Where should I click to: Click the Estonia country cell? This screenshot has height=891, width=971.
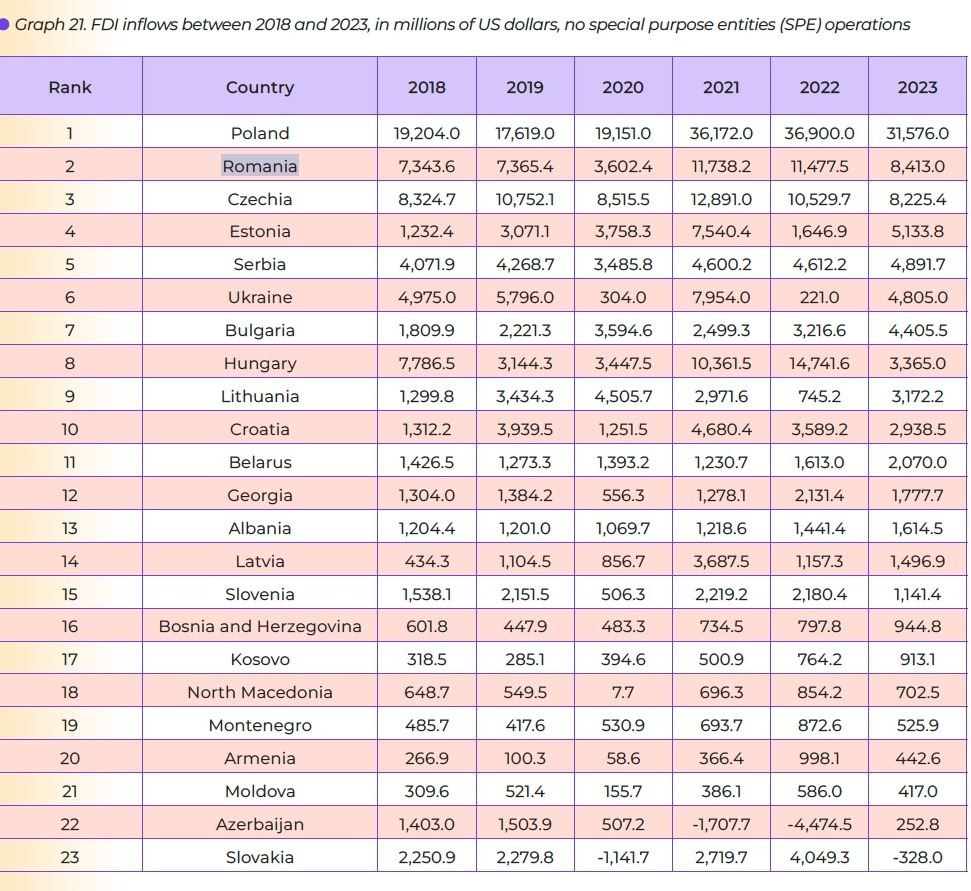(x=260, y=232)
